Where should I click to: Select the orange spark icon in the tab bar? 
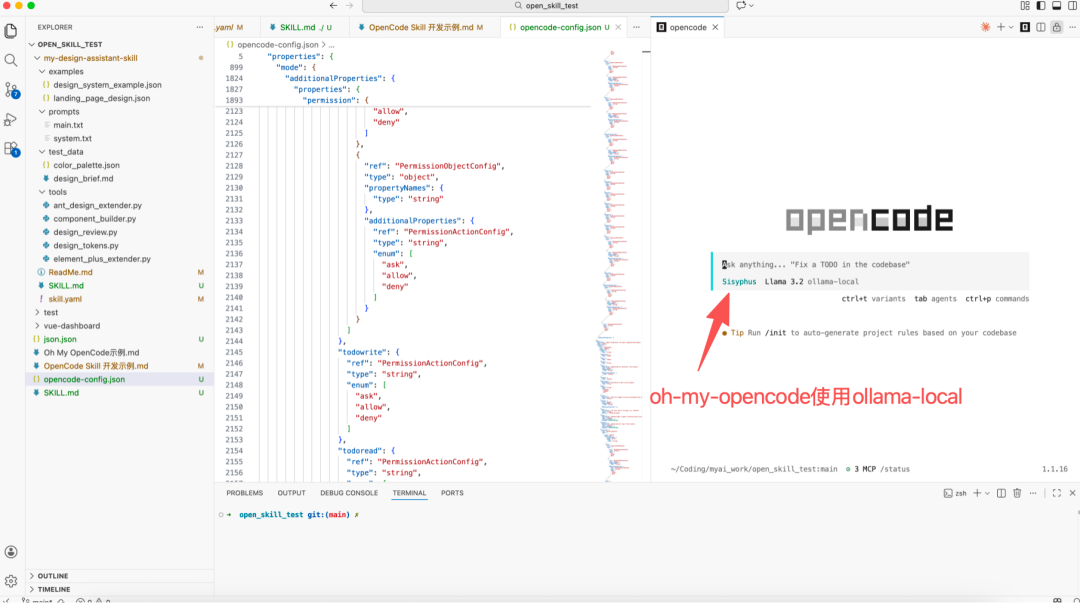(985, 27)
